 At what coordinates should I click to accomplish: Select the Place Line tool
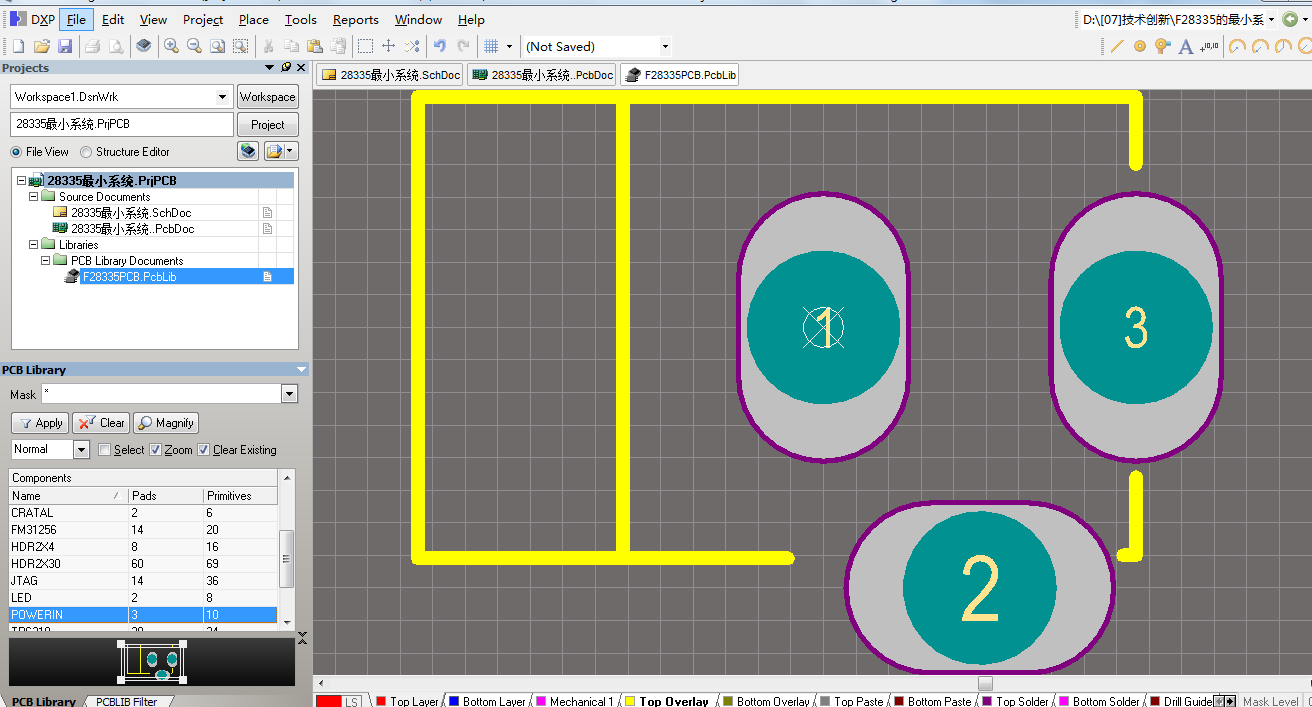(1117, 46)
